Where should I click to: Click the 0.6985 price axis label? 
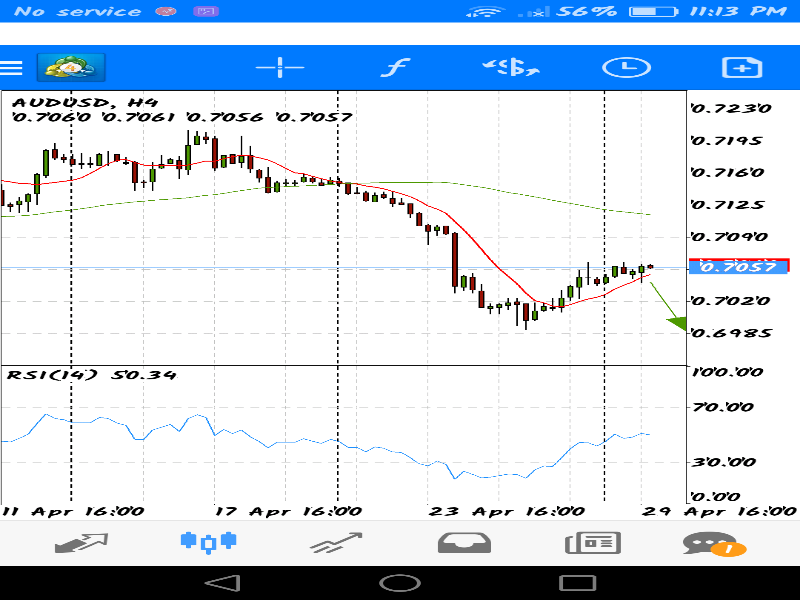(x=731, y=333)
